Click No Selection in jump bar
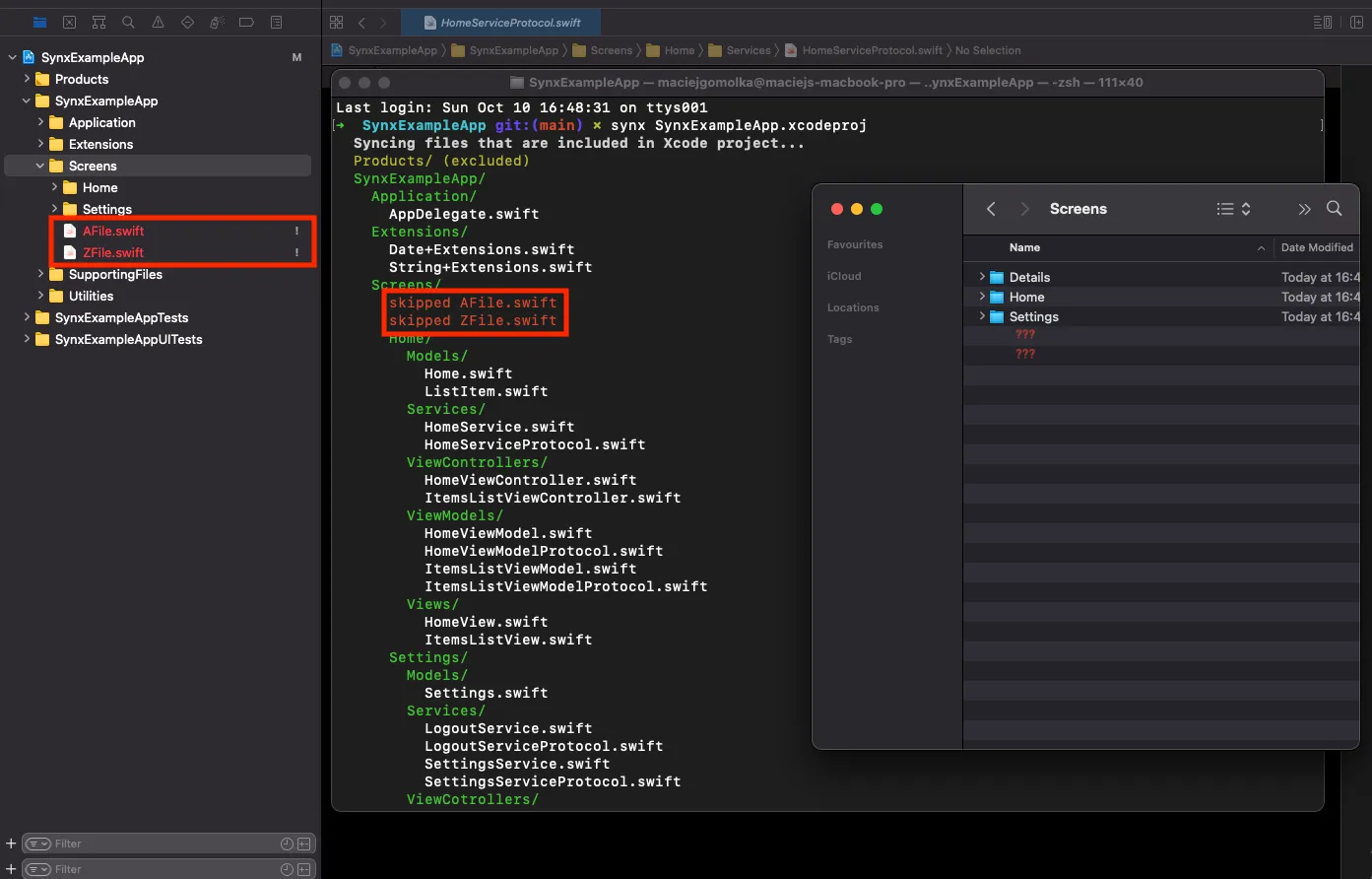 tap(988, 50)
